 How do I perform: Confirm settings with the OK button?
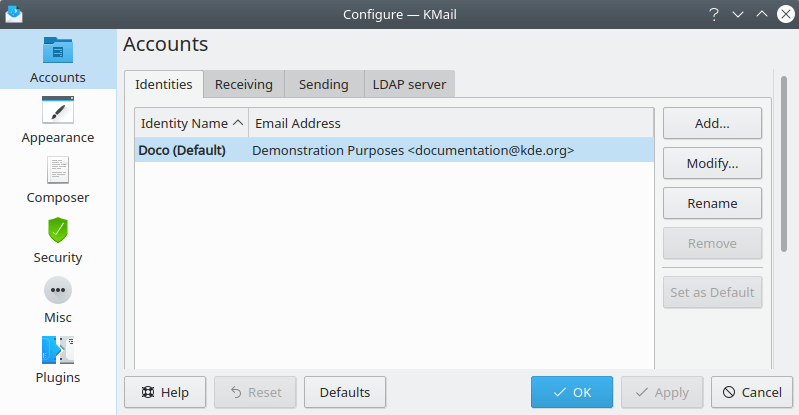click(x=571, y=393)
